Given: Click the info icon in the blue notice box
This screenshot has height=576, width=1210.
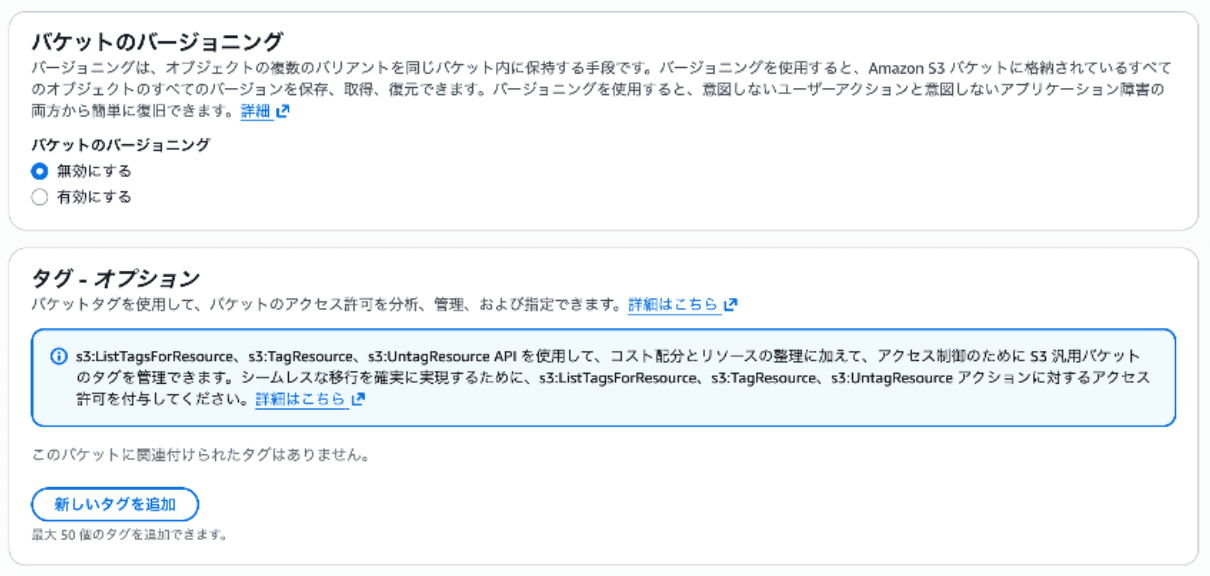Looking at the screenshot, I should (58, 357).
